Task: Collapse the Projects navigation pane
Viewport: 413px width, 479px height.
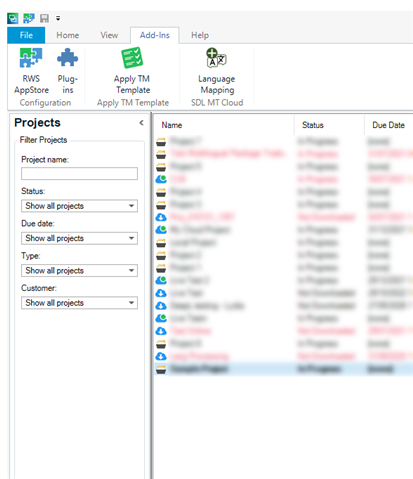Action: (x=141, y=123)
